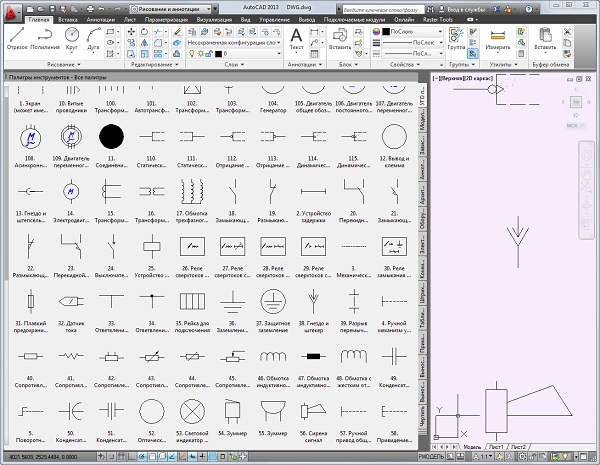
Task: Click the Измерить (measure) tool
Action: tap(497, 38)
